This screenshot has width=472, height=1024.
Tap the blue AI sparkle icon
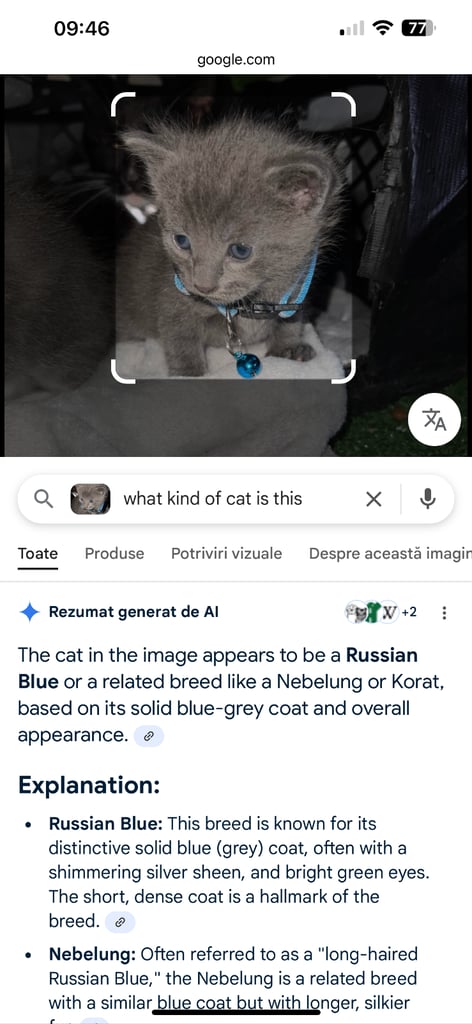(x=30, y=612)
